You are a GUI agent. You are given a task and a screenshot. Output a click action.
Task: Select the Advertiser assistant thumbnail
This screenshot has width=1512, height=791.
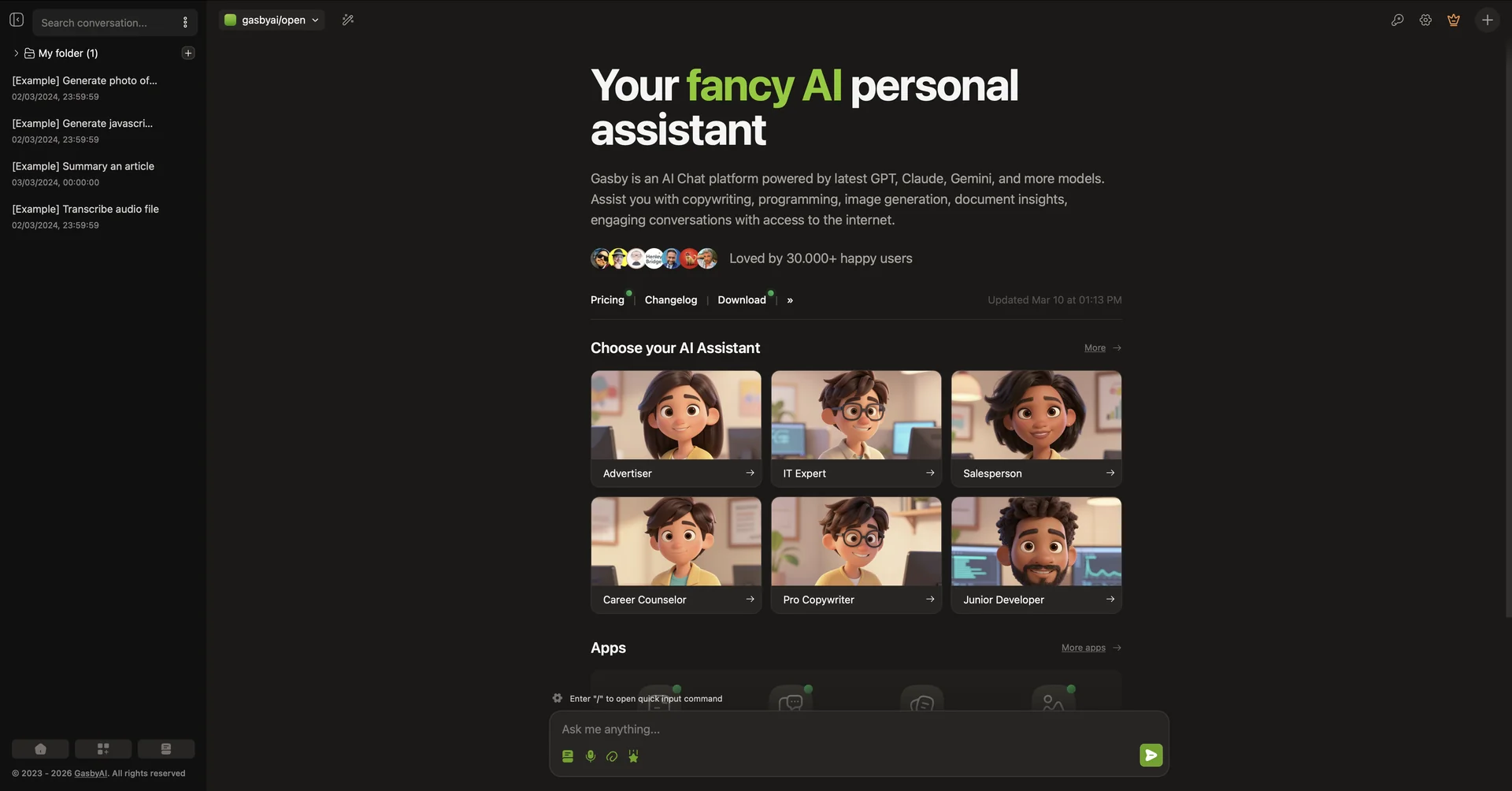click(x=676, y=415)
